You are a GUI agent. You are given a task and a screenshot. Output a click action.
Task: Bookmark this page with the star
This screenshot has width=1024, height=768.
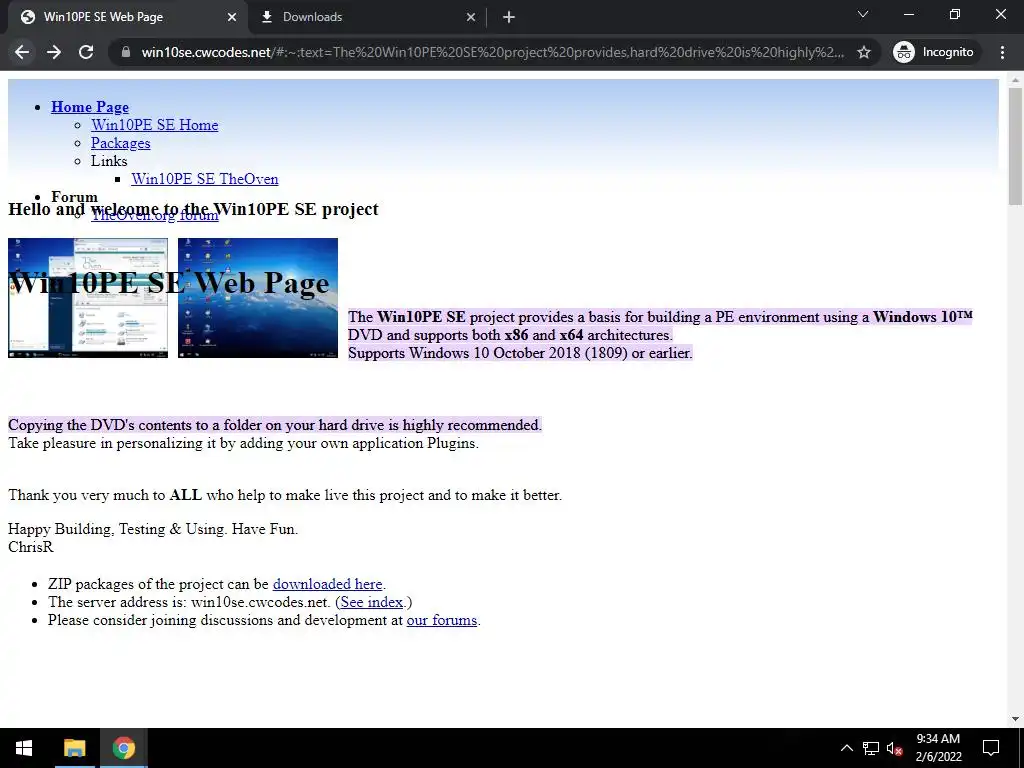tap(864, 52)
